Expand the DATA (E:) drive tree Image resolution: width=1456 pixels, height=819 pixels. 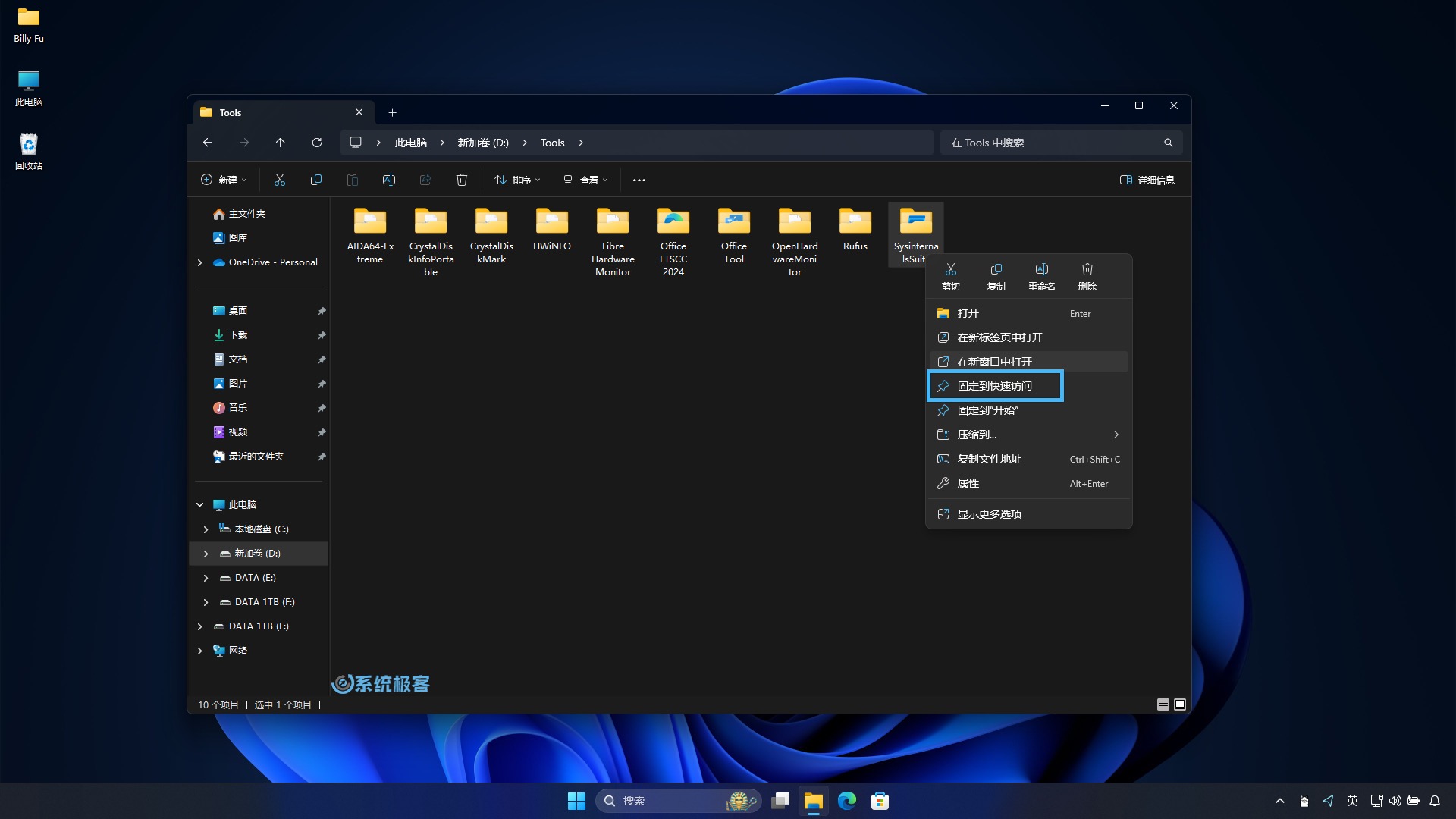206,577
